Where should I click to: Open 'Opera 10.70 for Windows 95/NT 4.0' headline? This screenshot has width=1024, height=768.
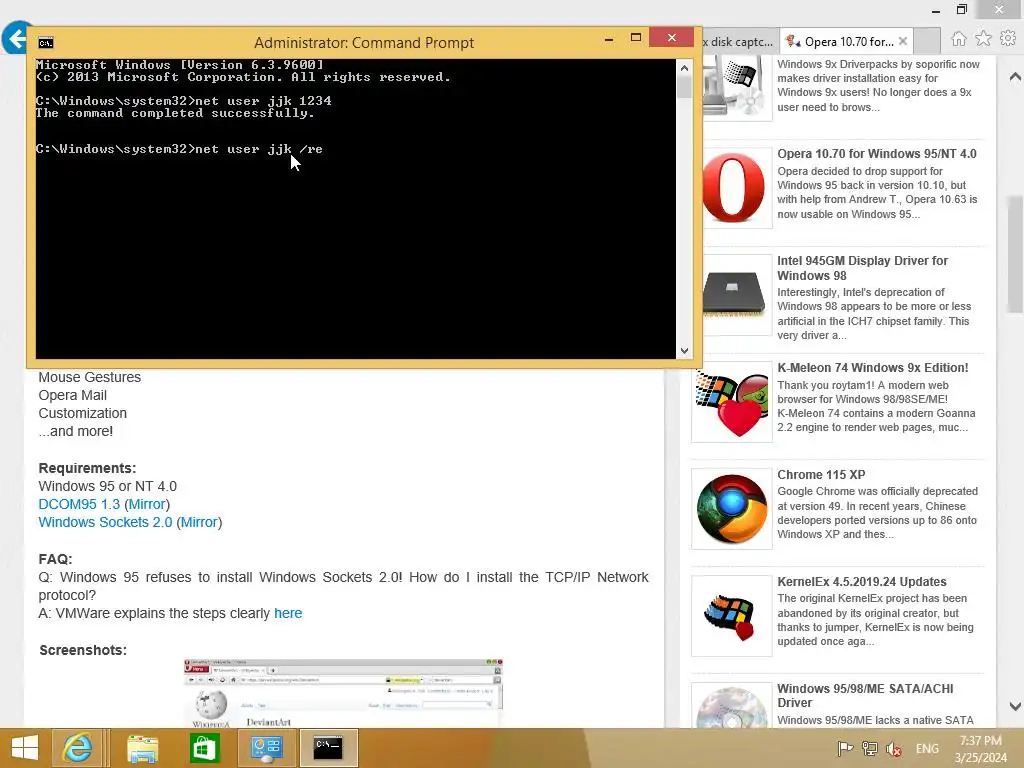(x=876, y=154)
